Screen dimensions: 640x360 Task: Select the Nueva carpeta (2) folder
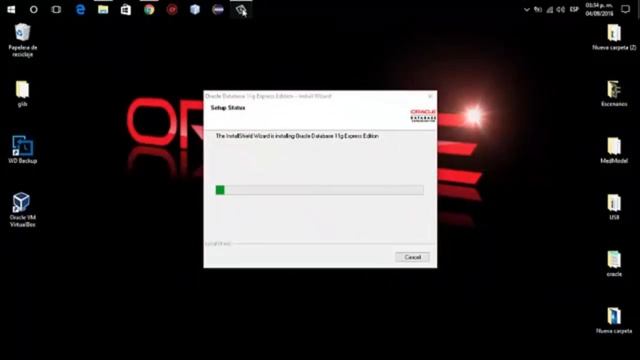[x=614, y=37]
